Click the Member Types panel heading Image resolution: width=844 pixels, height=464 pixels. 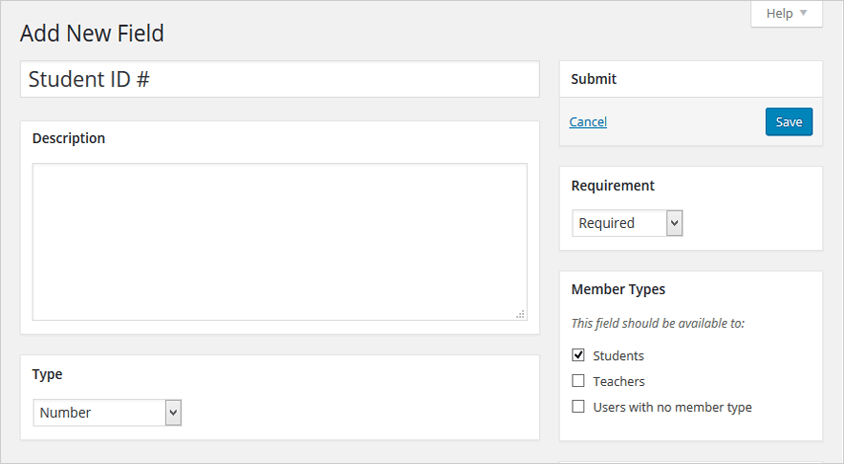coord(618,289)
